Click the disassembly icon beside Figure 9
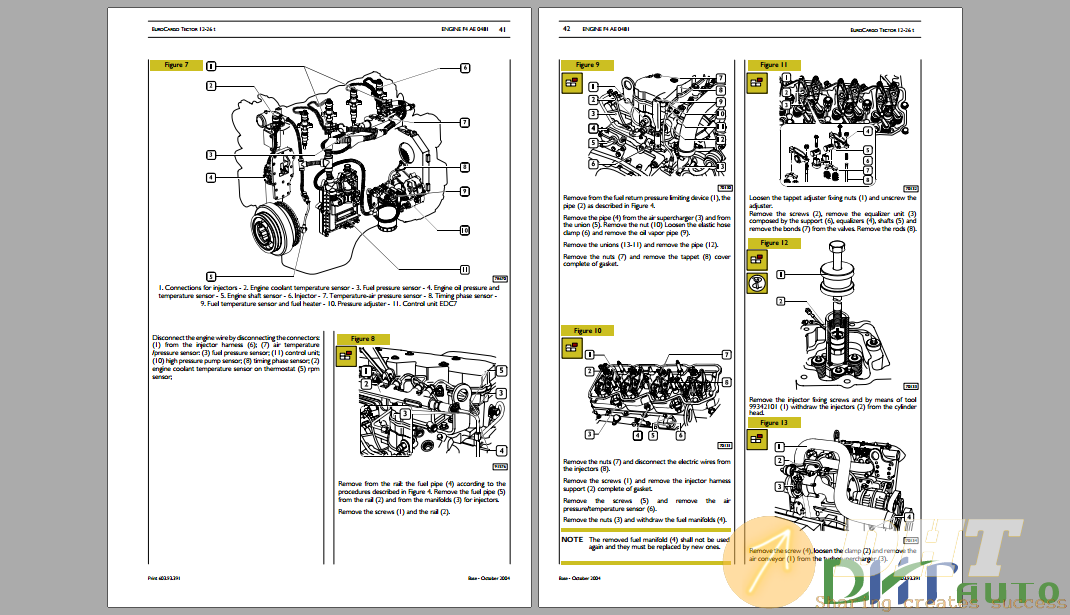Viewport: 1070px width, 615px height. tap(572, 83)
